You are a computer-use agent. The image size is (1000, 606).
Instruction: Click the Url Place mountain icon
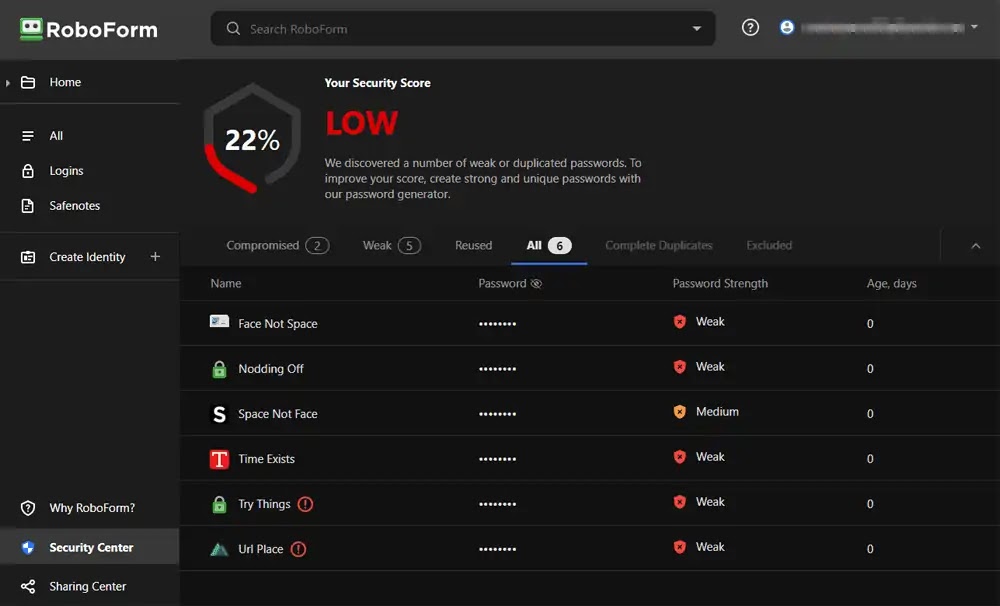(219, 549)
